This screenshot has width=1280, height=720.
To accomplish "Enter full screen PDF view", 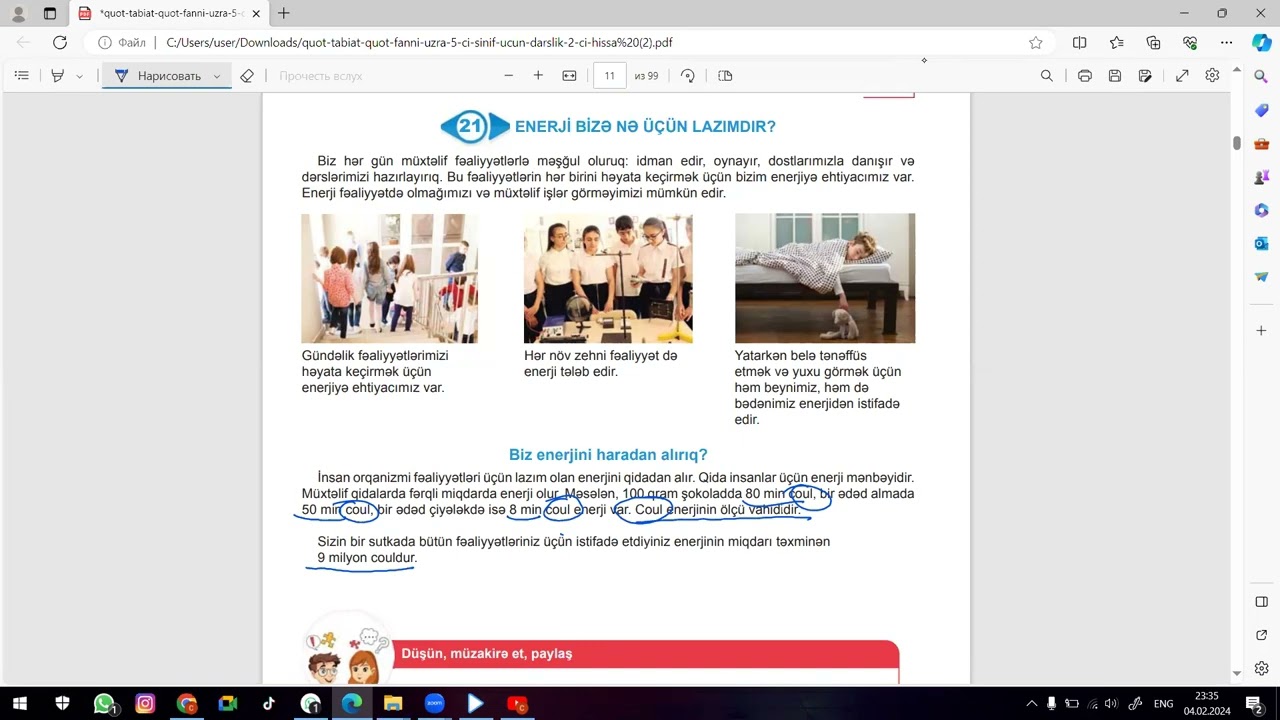I will tap(1182, 76).
